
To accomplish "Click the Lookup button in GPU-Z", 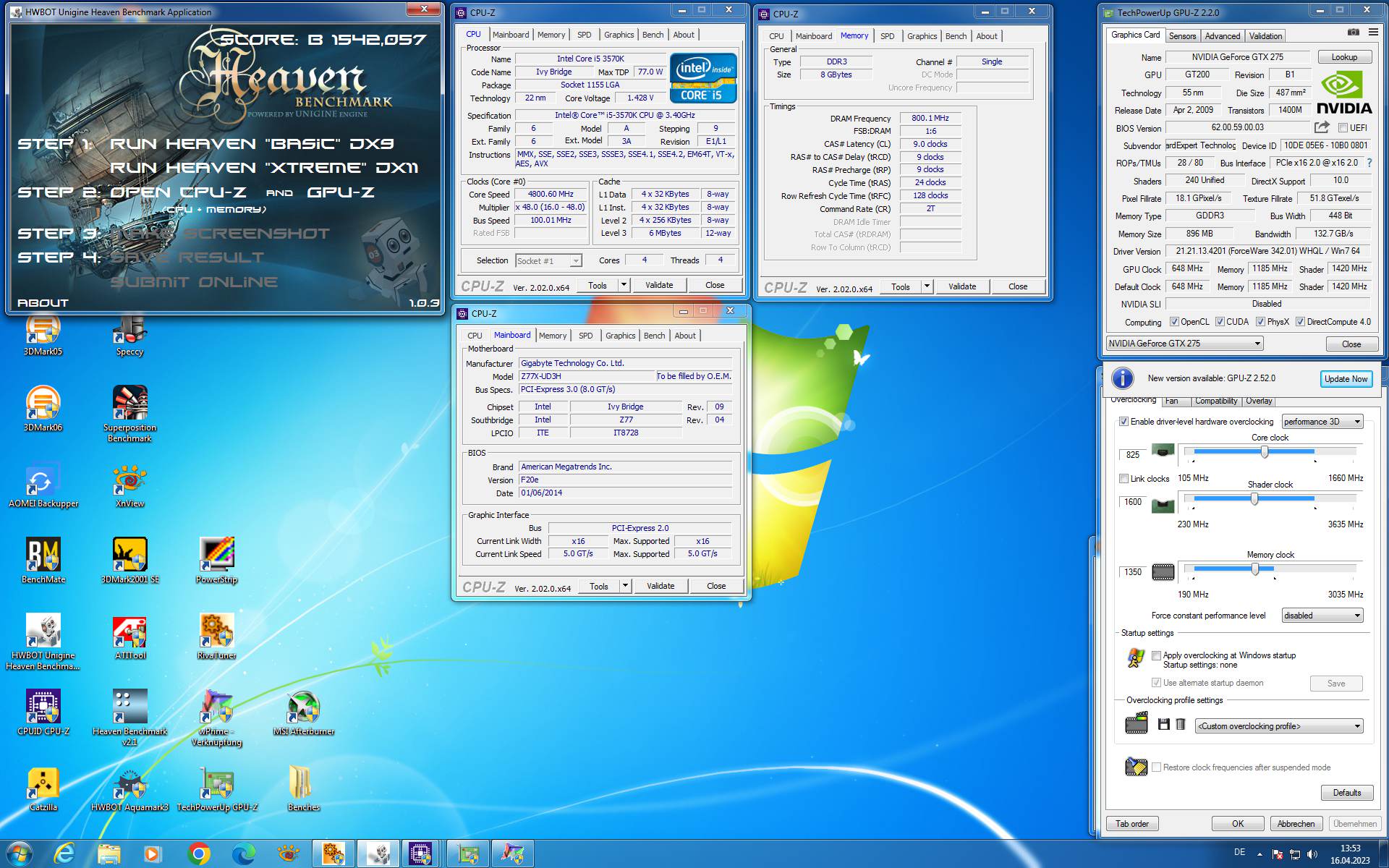I will coord(1344,57).
